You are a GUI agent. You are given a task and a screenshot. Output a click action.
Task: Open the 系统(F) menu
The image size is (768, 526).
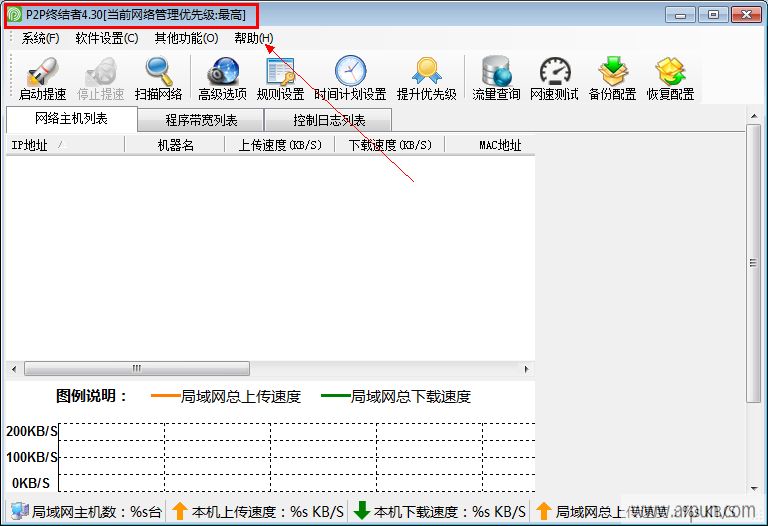(40, 38)
